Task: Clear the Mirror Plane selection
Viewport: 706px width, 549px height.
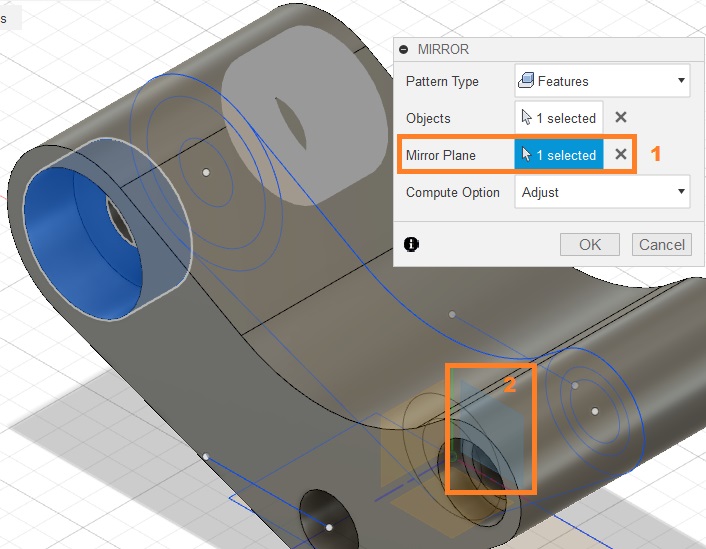Action: coord(620,154)
